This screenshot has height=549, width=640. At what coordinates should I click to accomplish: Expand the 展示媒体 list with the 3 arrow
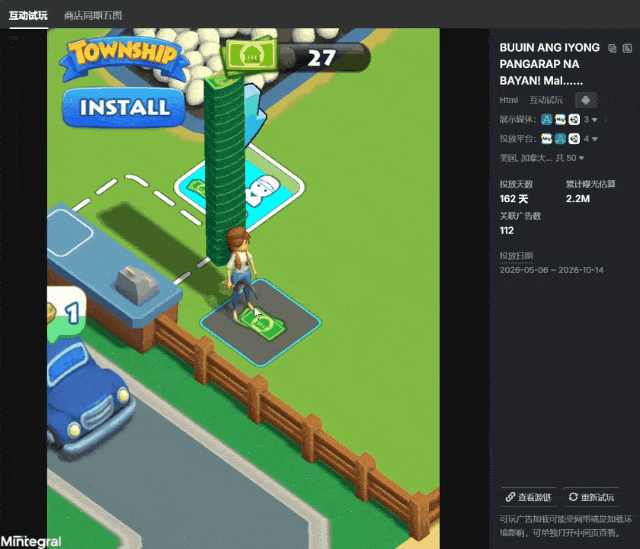coord(591,120)
